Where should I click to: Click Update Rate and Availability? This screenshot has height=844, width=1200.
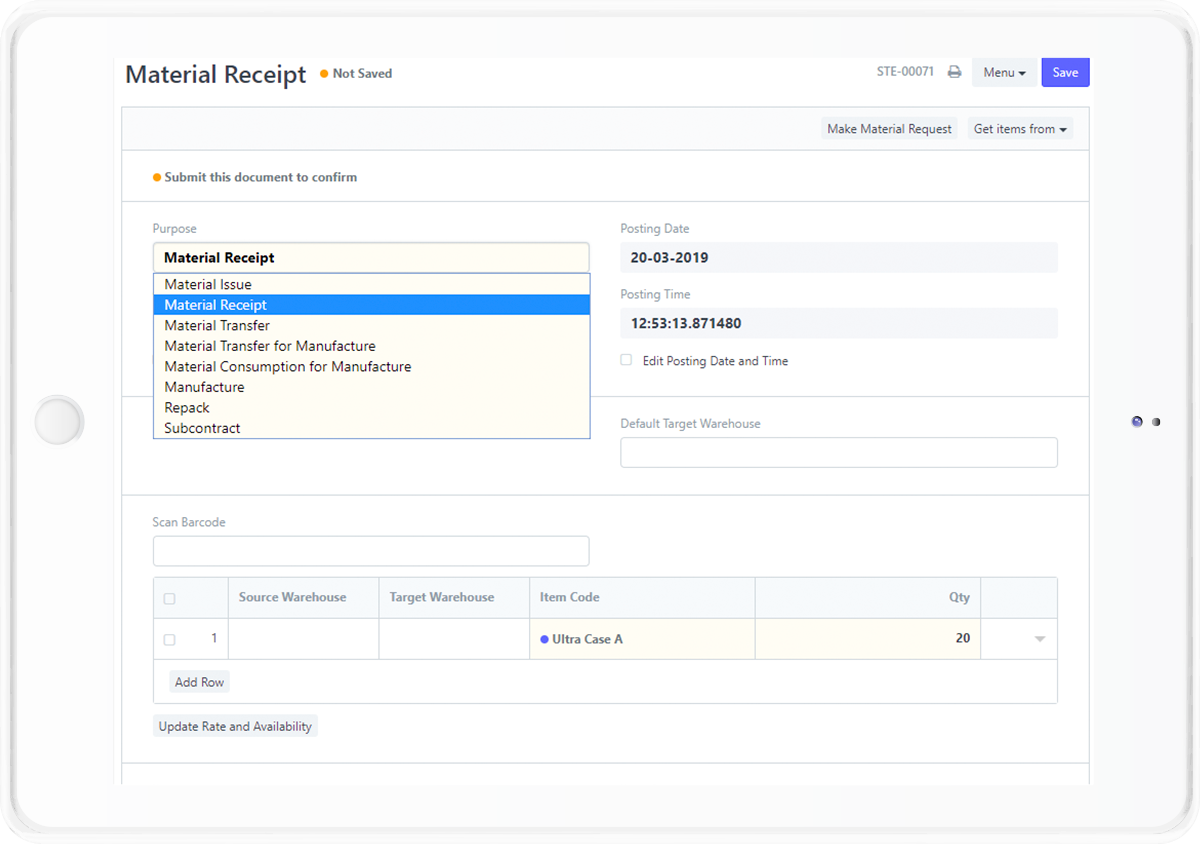(235, 725)
